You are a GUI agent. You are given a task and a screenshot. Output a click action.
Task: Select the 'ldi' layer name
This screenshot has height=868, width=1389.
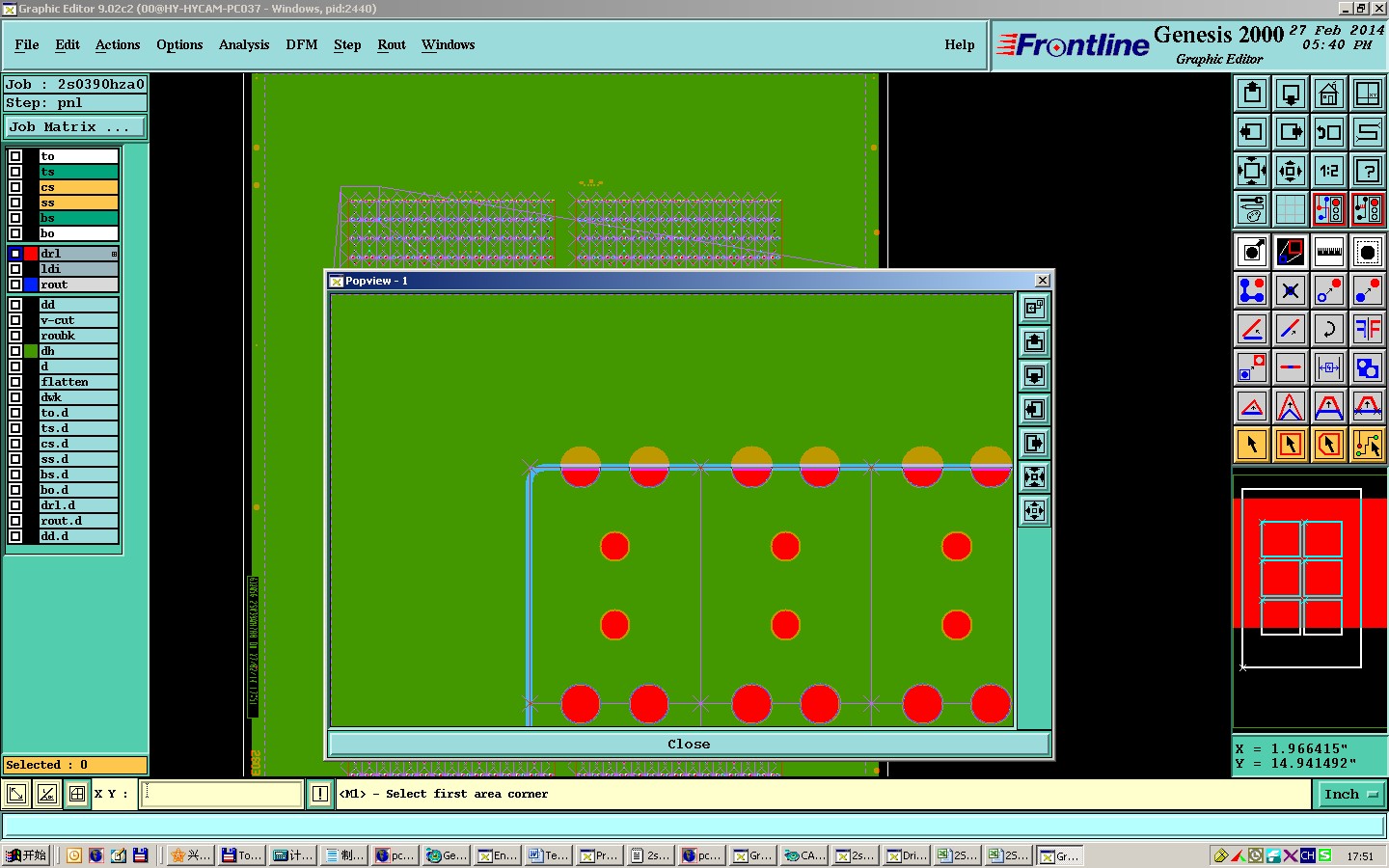click(79, 269)
